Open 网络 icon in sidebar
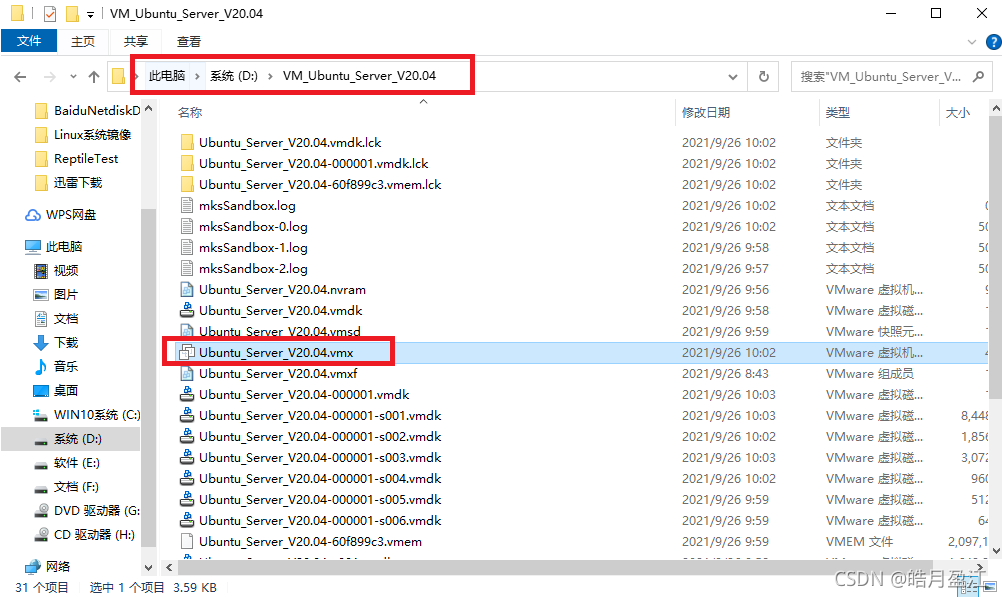This screenshot has width=1002, height=597. pos(33,566)
